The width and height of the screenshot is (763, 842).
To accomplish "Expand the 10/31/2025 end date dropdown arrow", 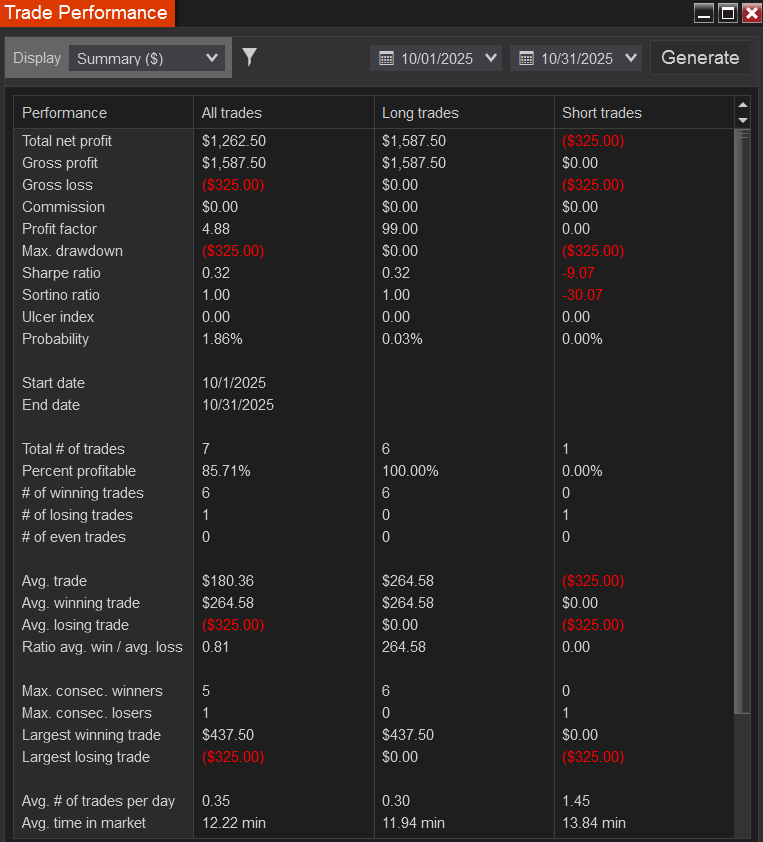I will pos(630,59).
